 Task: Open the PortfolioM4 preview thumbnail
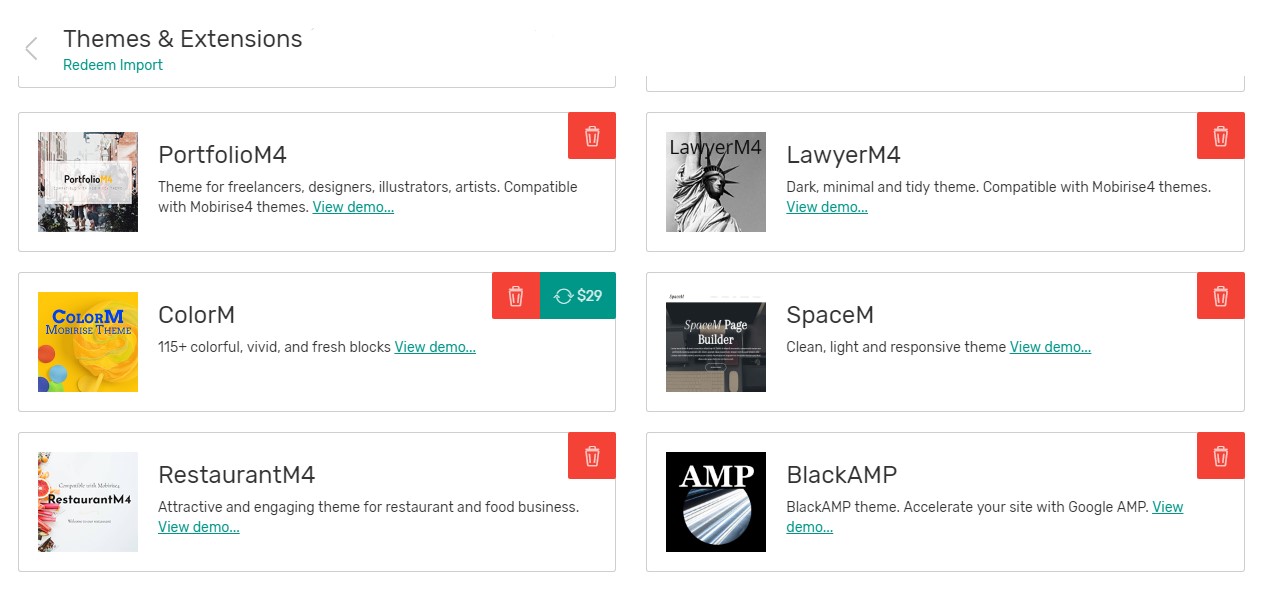(87, 181)
